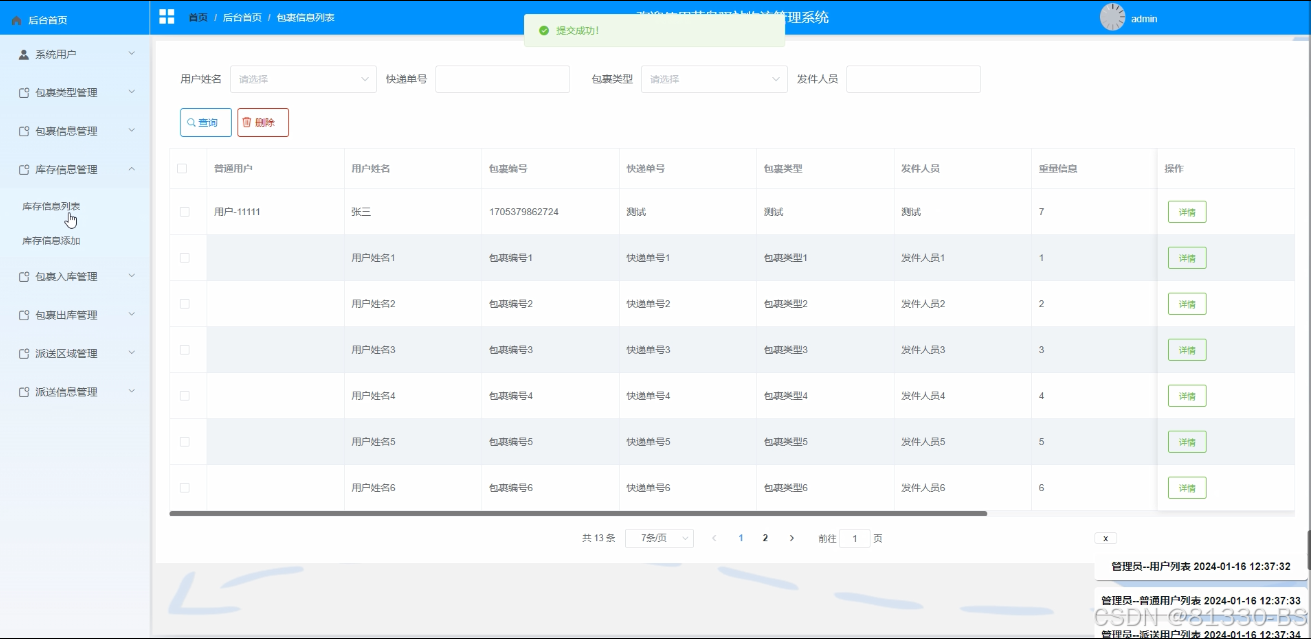This screenshot has height=639, width=1311.
Task: Open 详情 for row 张三
Action: pos(1187,212)
